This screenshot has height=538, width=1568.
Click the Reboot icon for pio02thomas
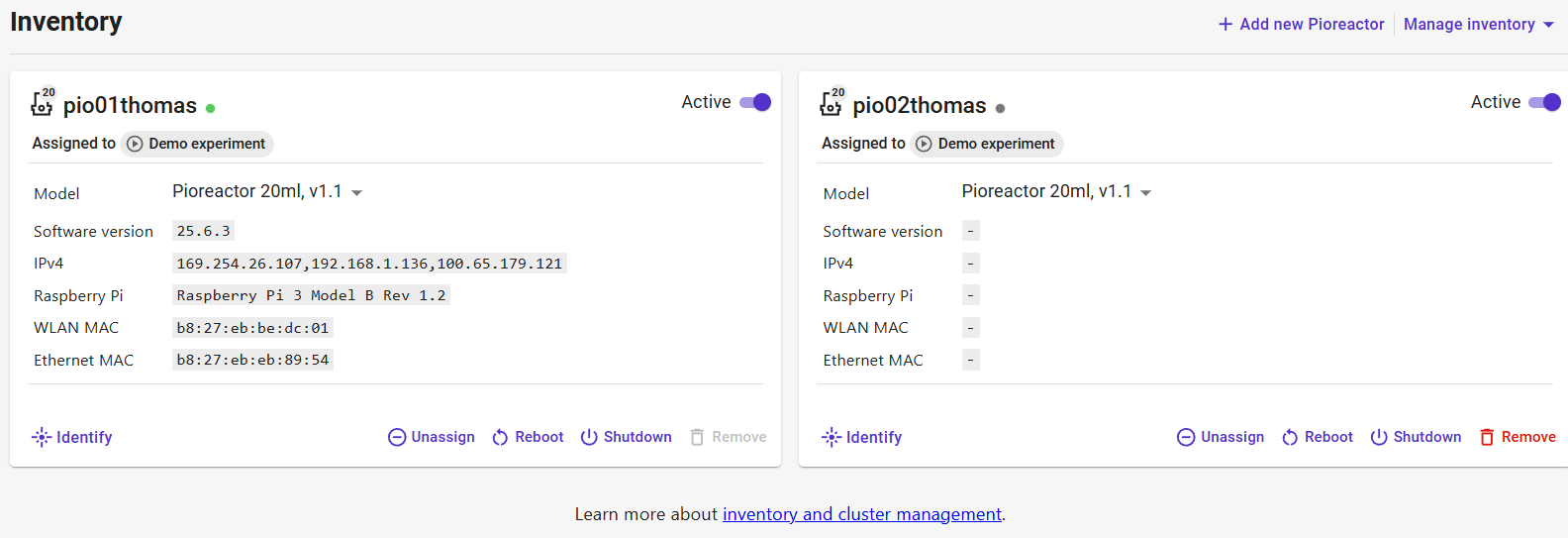point(1290,438)
